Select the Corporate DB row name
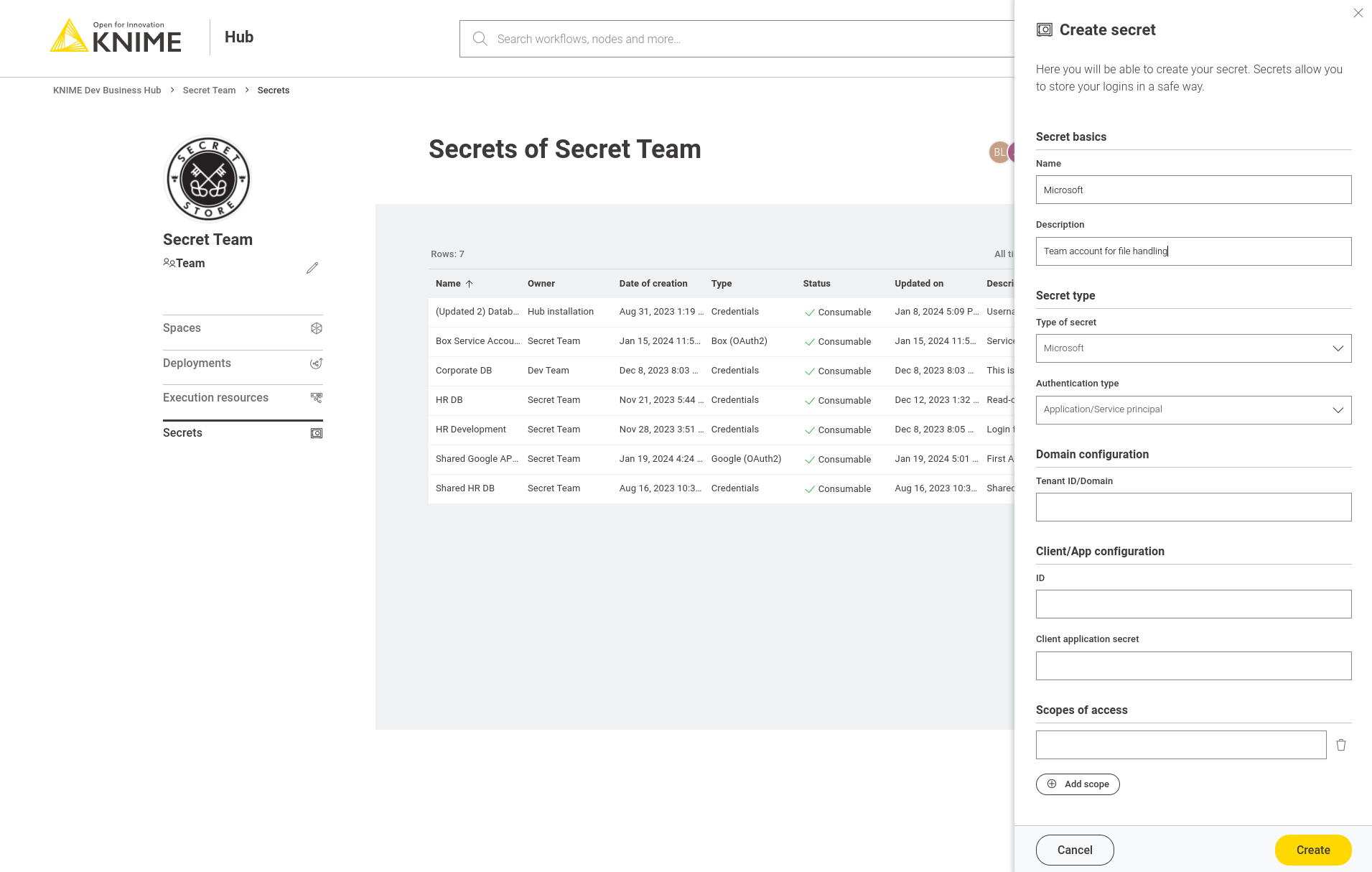 (x=464, y=371)
